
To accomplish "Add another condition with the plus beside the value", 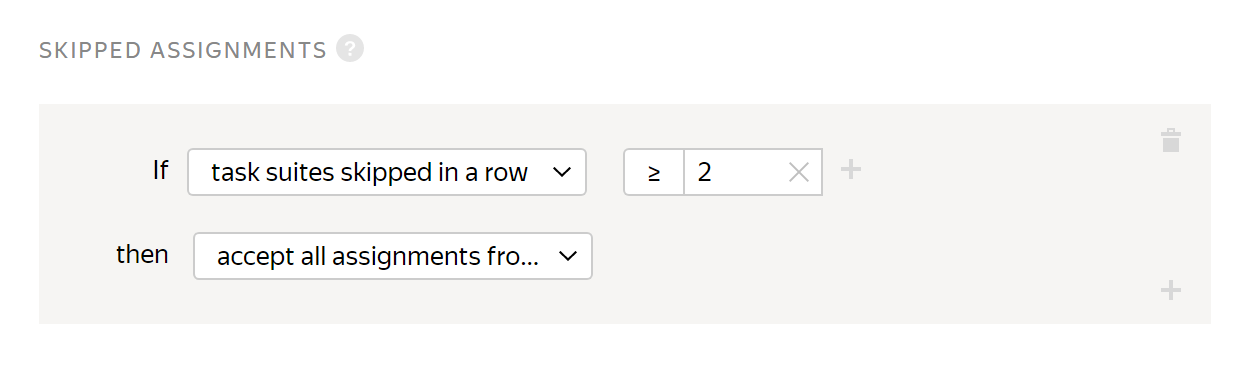I will pyautogui.click(x=851, y=171).
